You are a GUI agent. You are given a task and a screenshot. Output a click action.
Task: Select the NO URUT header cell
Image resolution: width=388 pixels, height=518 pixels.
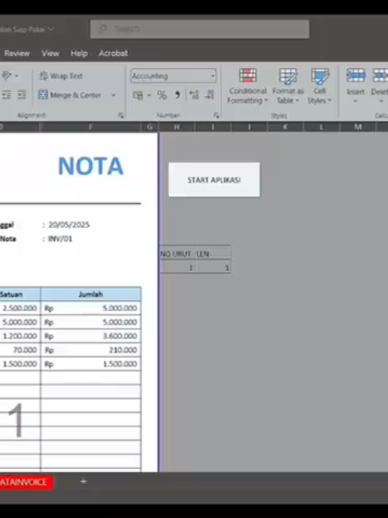pyautogui.click(x=177, y=254)
